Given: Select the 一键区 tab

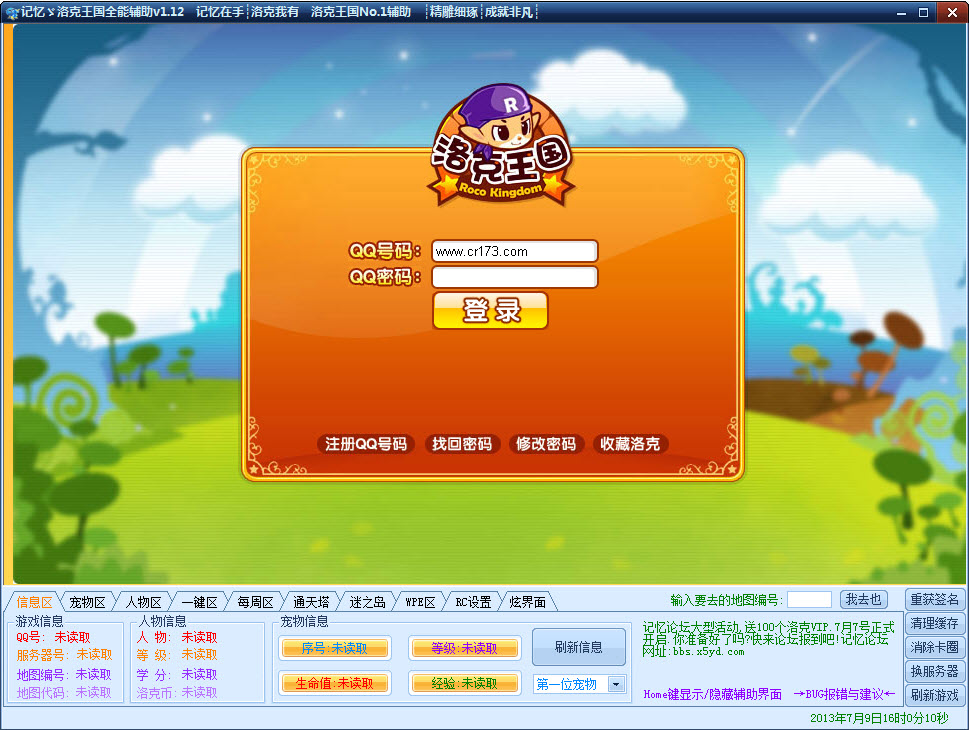Looking at the screenshot, I should click(200, 602).
